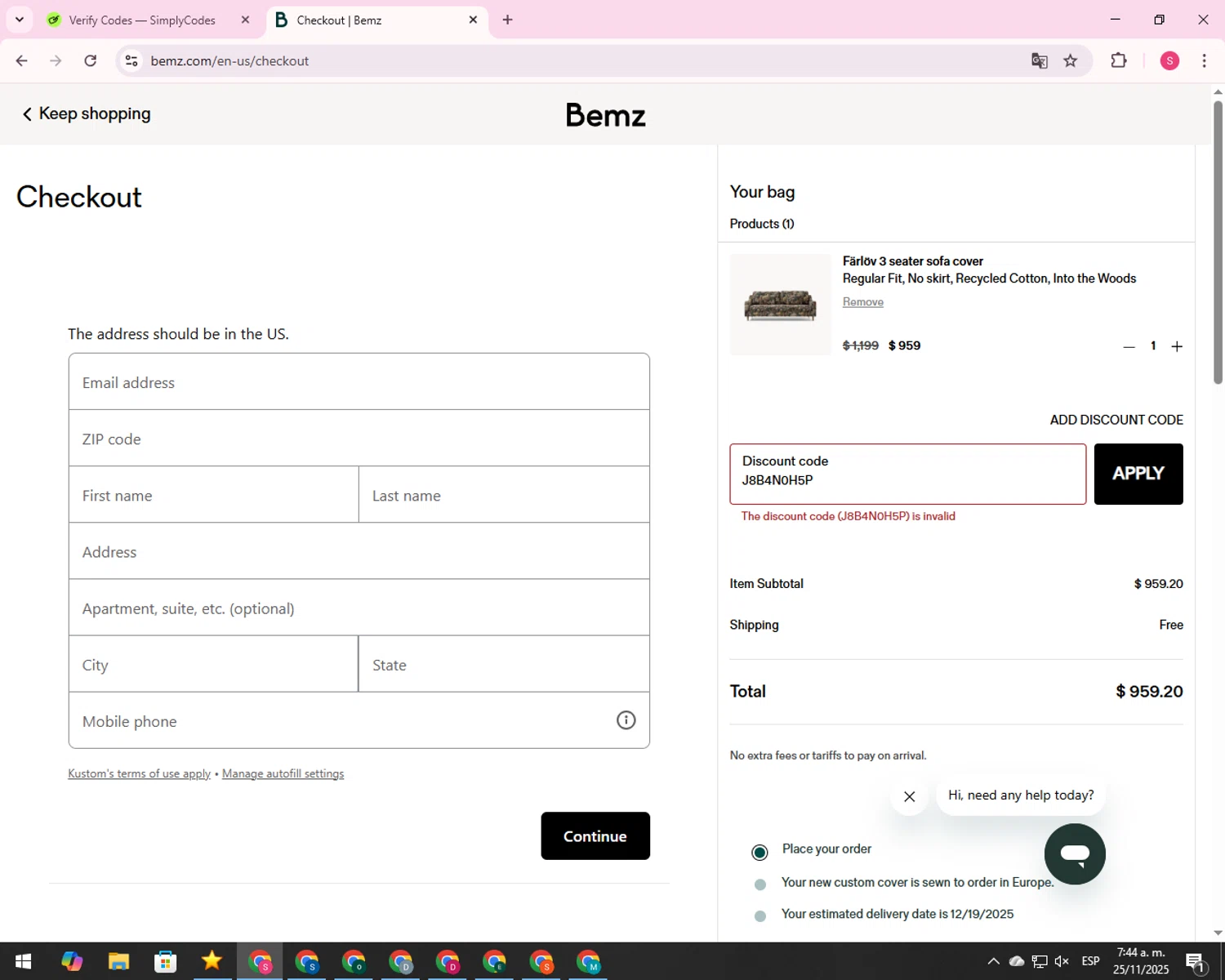Open Google Translate icon in address bar
The height and width of the screenshot is (980, 1225).
pos(1039,60)
